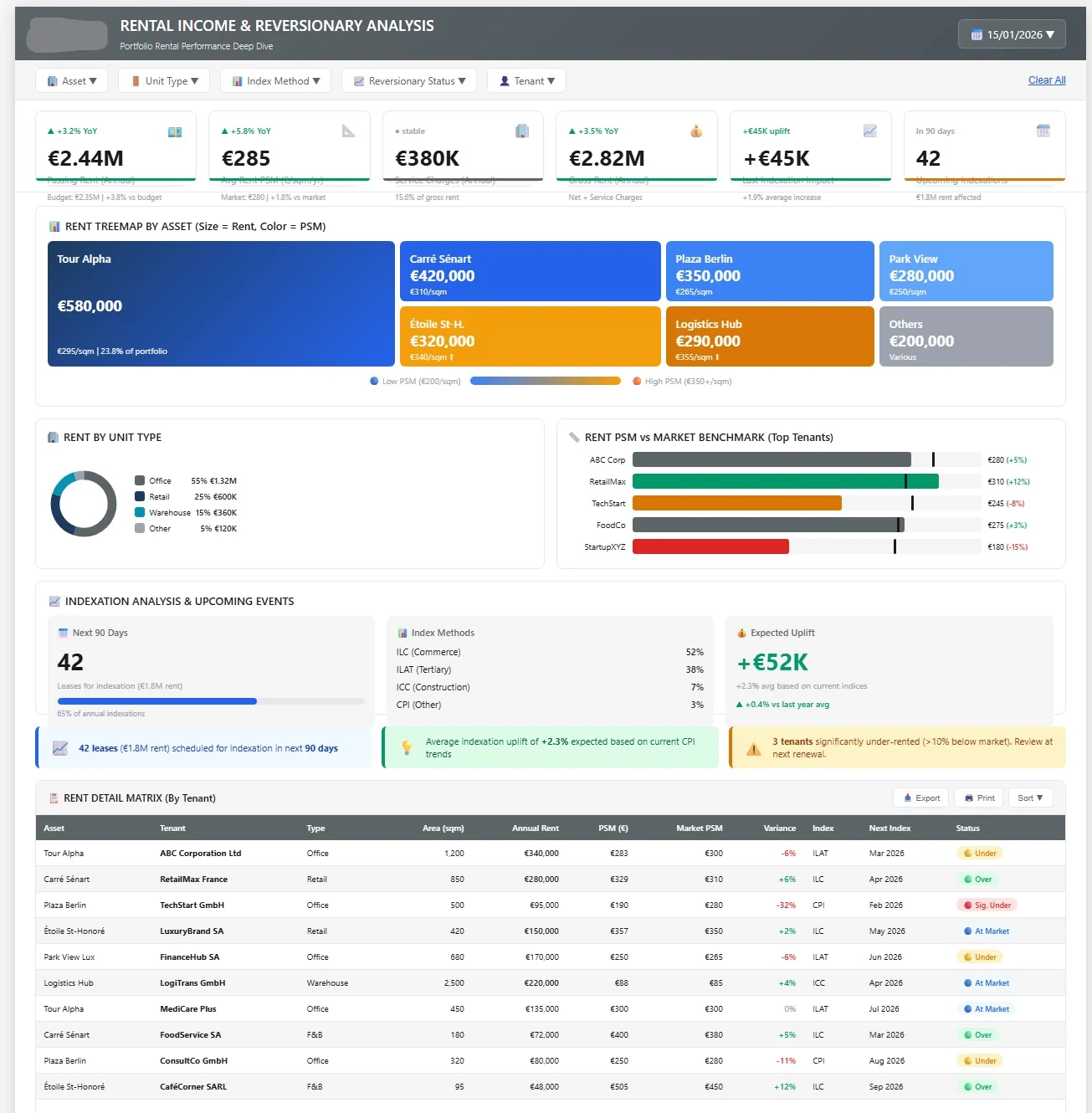
Task: Click the building icon on Service Charges card
Action: (523, 131)
